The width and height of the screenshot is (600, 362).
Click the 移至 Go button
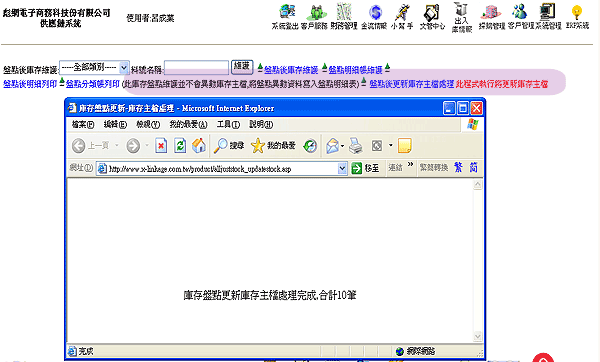[365, 168]
